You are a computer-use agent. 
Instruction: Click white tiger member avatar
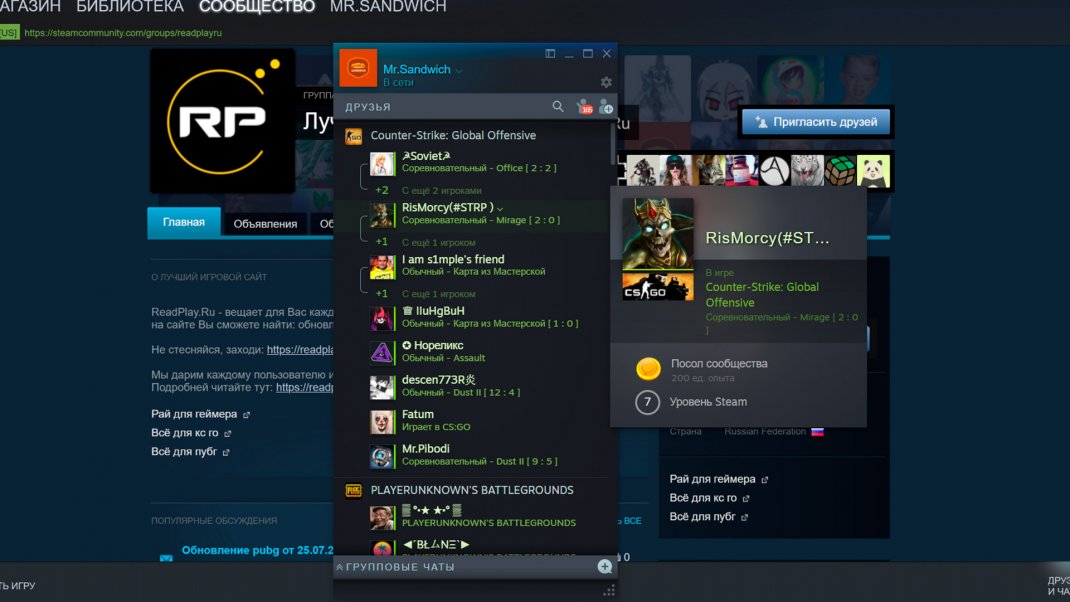807,171
